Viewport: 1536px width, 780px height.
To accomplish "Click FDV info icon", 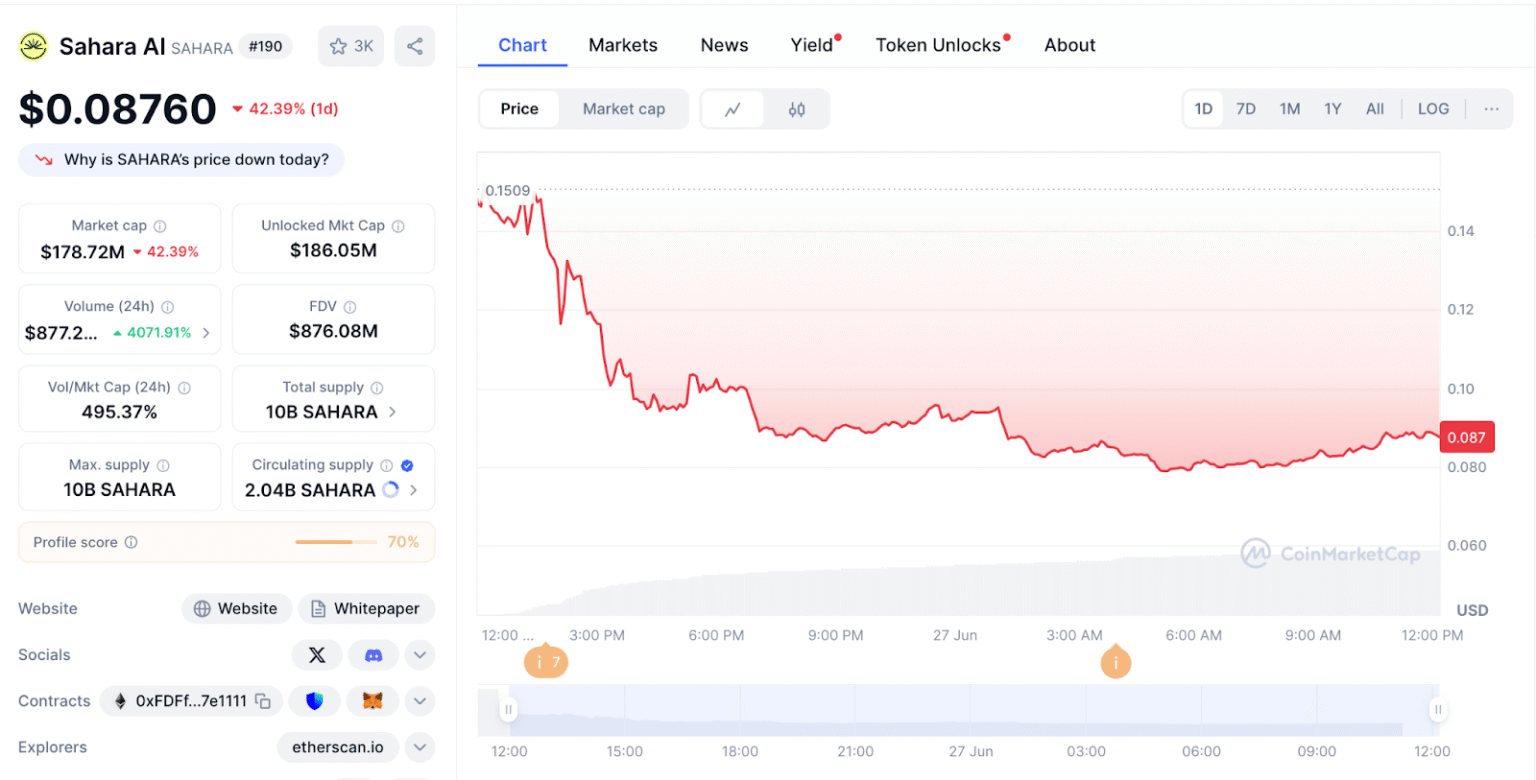I will (350, 307).
